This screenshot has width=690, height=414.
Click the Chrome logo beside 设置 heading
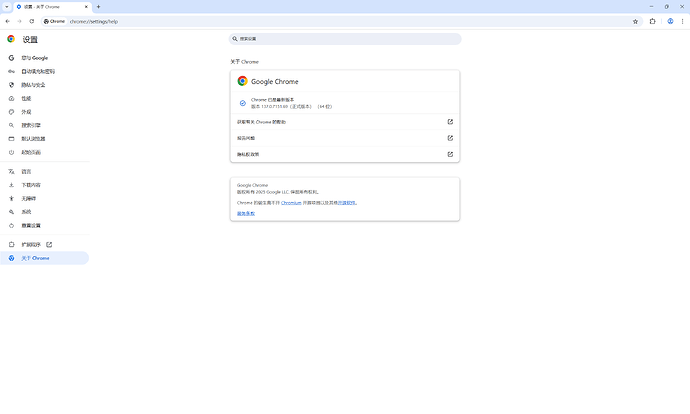pos(11,39)
